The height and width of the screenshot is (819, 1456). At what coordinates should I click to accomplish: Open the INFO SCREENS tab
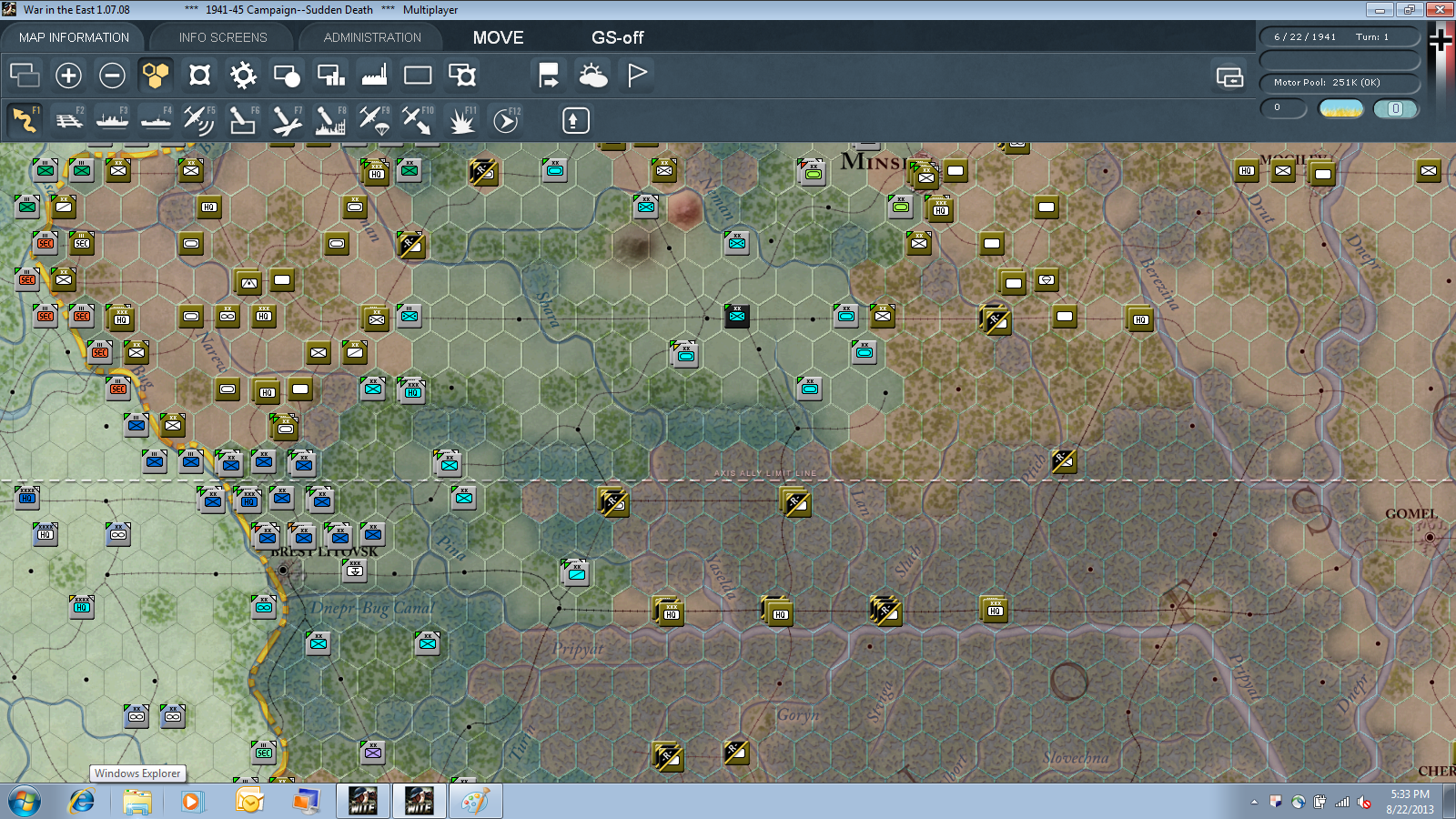(x=223, y=37)
